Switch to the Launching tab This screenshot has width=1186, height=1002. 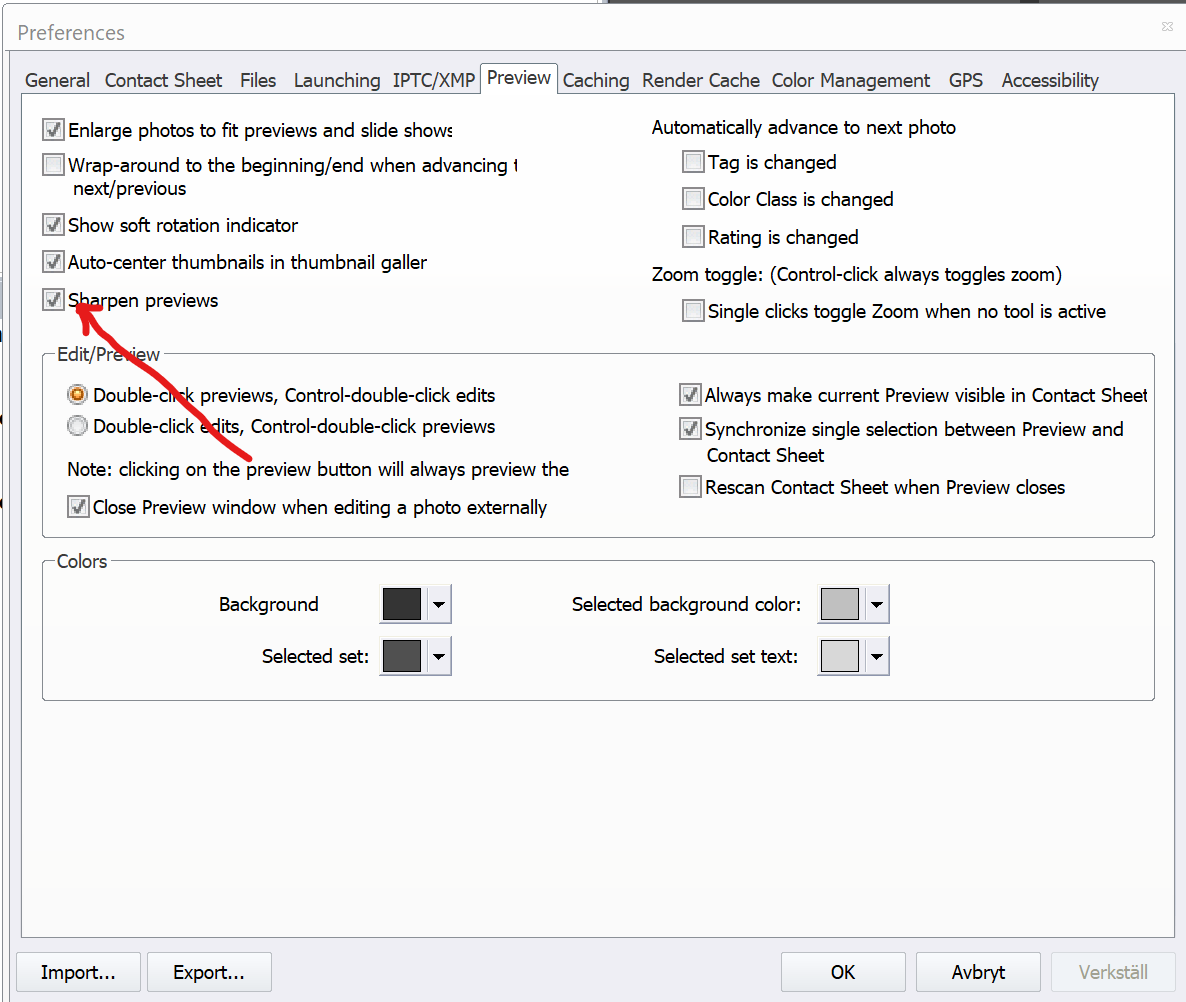point(337,80)
